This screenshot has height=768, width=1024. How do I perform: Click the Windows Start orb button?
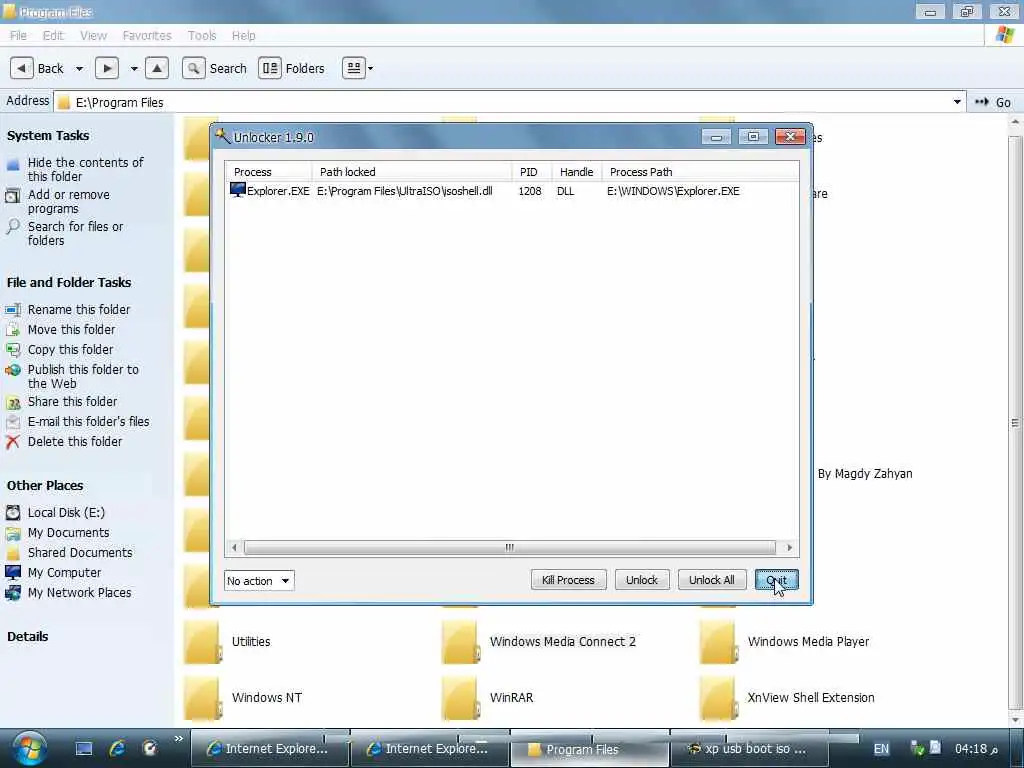click(x=27, y=748)
